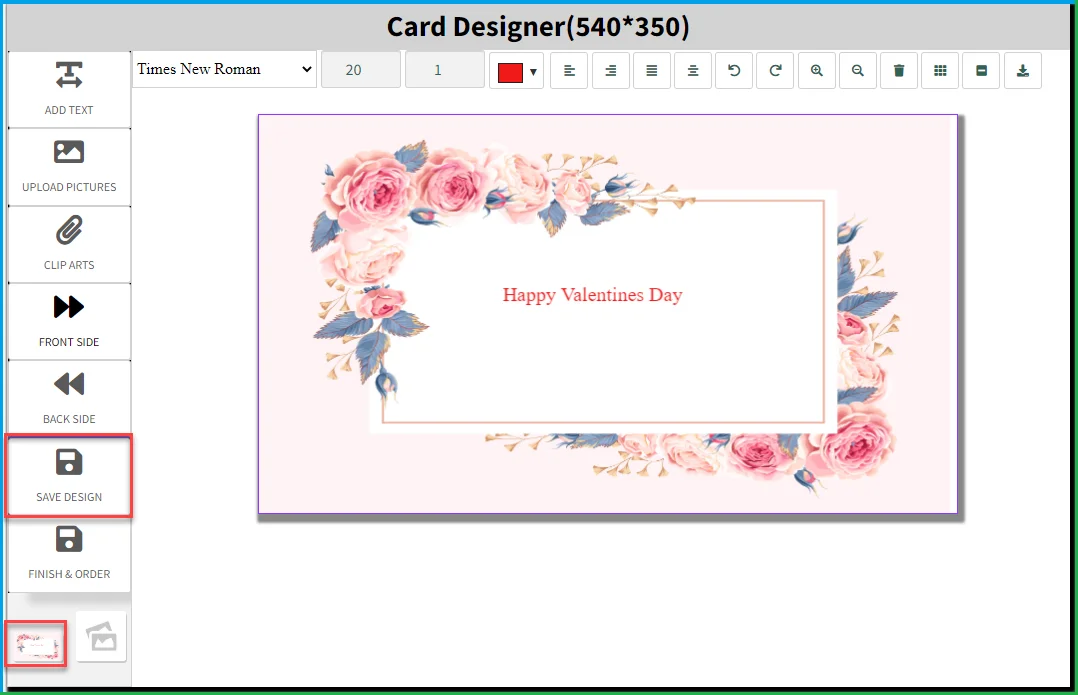Click the red text color swatch
The image size is (1078, 695).
(x=510, y=72)
